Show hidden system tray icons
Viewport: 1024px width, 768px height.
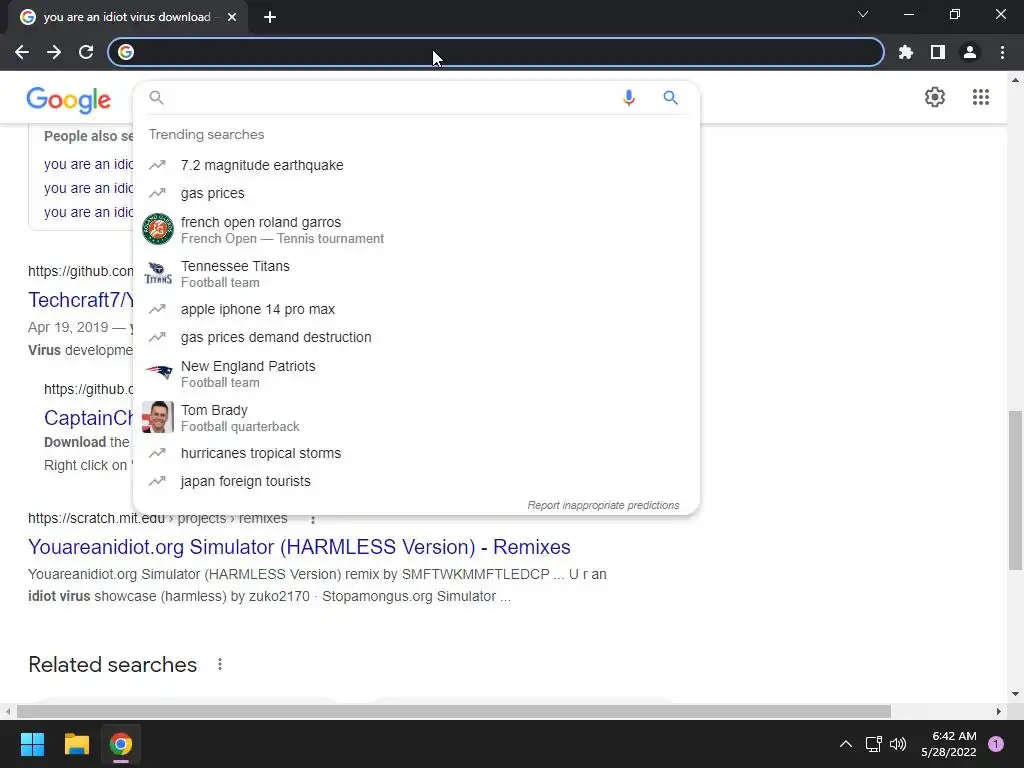point(846,744)
